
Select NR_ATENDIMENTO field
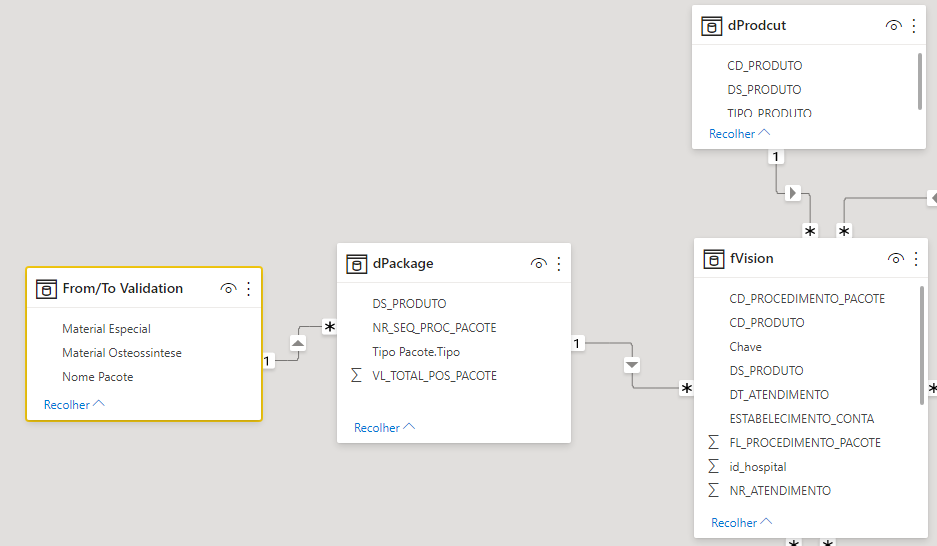pos(780,490)
